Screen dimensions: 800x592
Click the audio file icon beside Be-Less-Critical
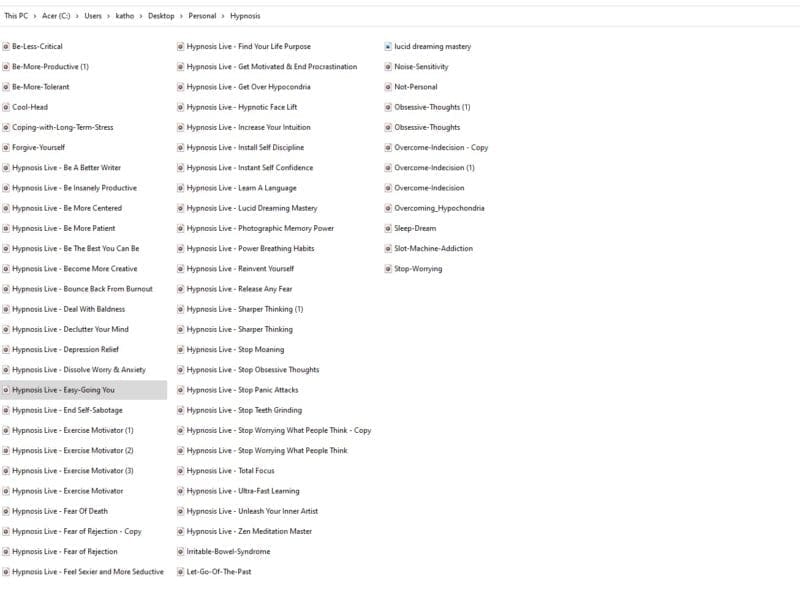click(x=6, y=46)
